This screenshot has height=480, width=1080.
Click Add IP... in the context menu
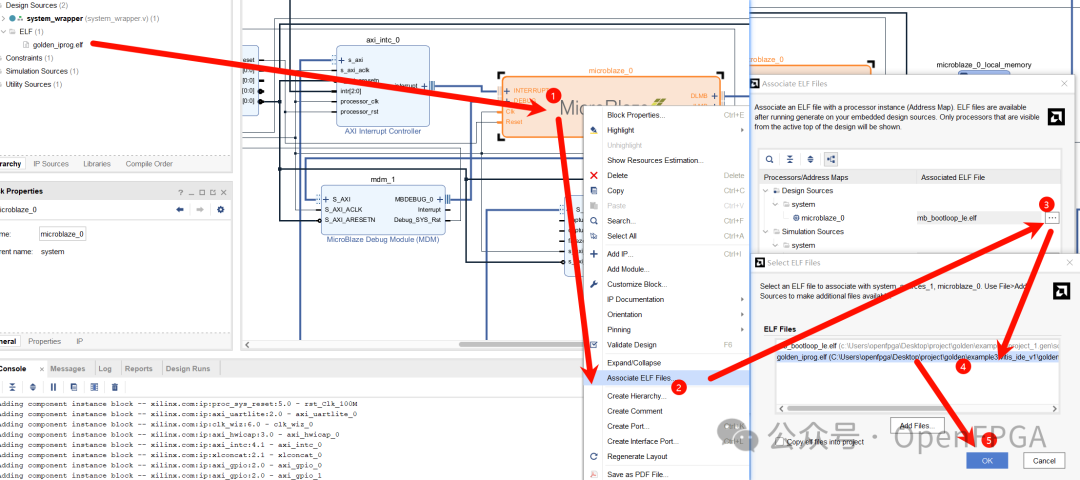tap(666, 254)
